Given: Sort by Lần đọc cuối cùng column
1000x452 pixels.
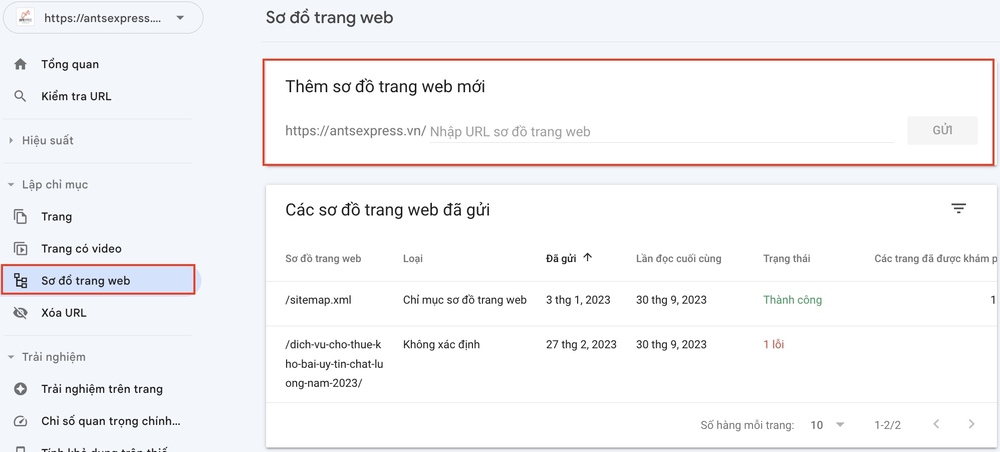Looking at the screenshot, I should pyautogui.click(x=679, y=258).
